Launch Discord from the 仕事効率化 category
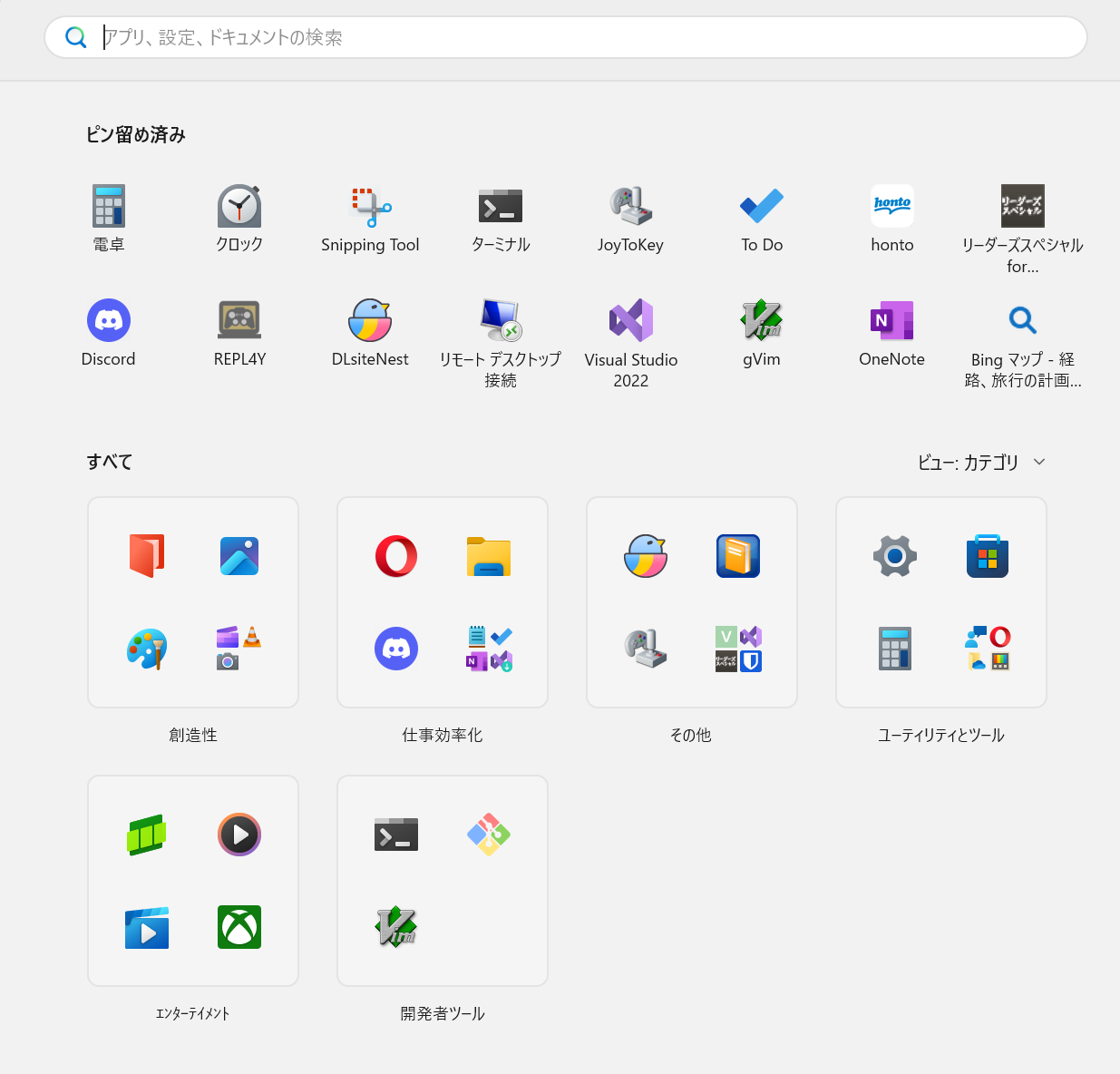Image resolution: width=1120 pixels, height=1074 pixels. (x=396, y=649)
